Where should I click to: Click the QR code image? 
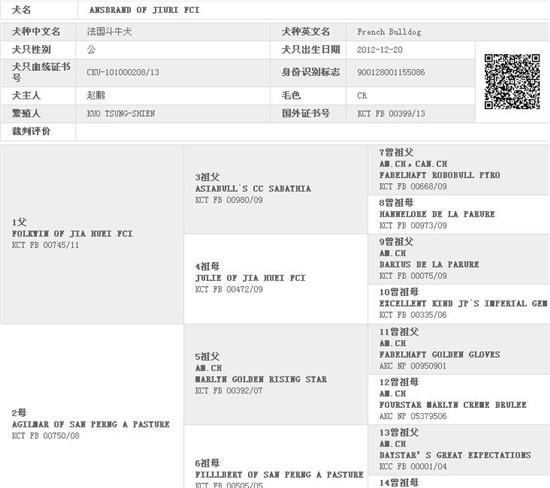(x=512, y=81)
